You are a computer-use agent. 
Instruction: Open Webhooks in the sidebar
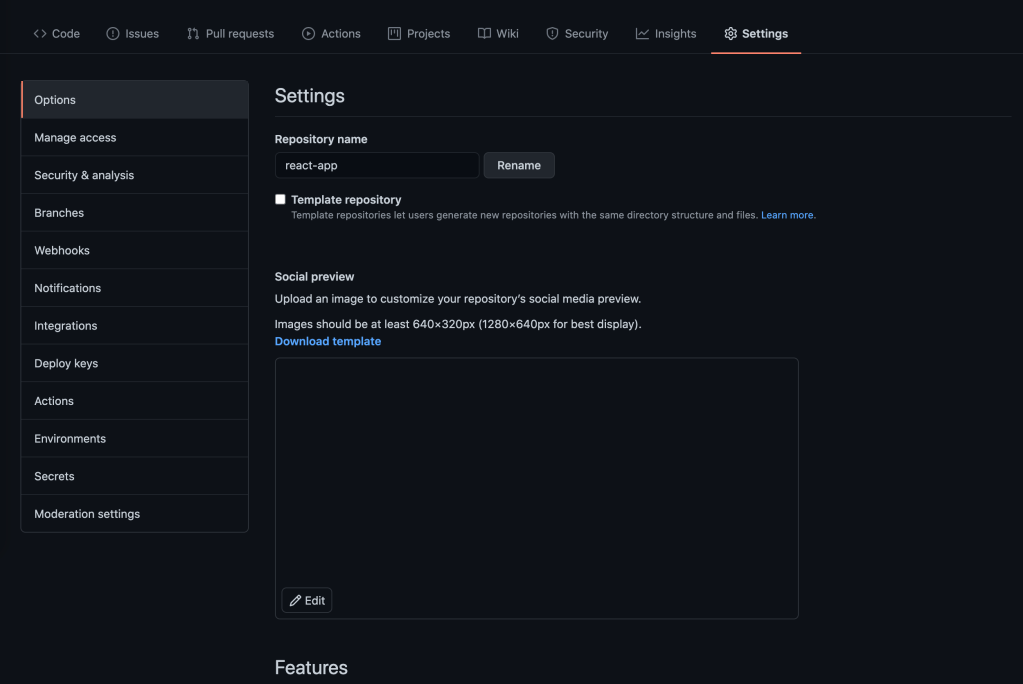(62, 250)
